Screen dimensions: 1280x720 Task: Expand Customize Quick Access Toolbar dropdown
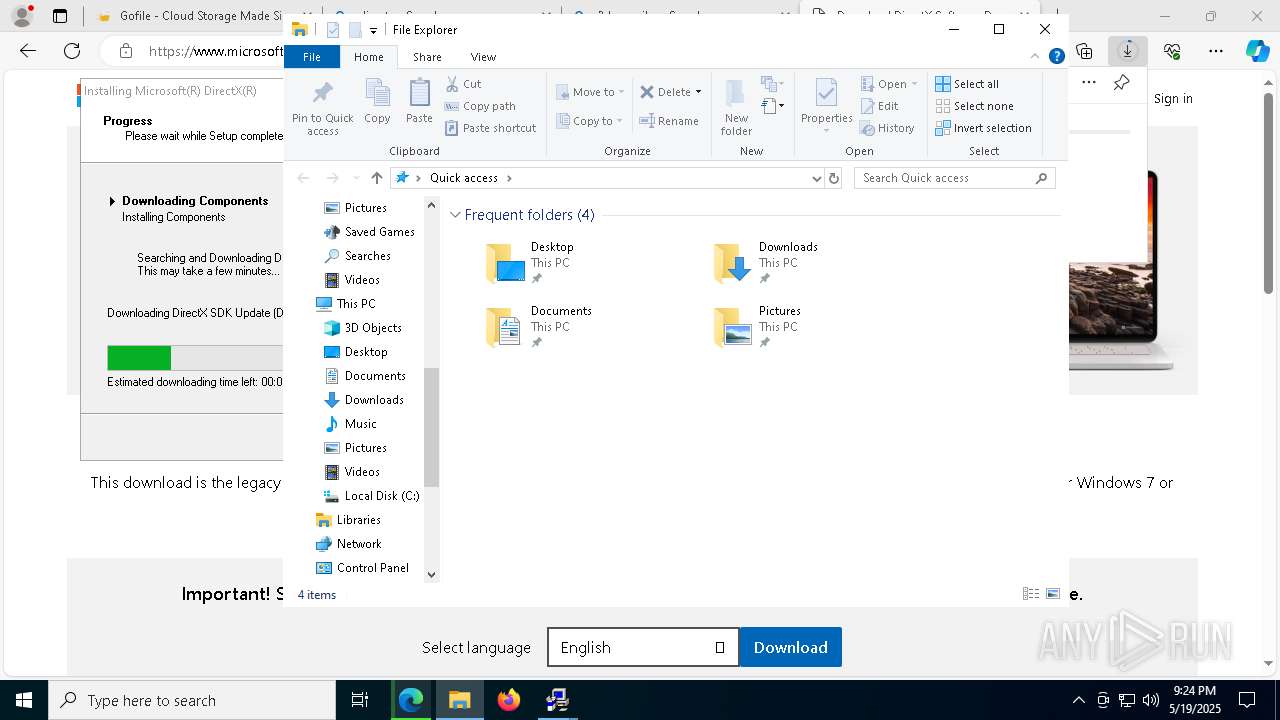(373, 31)
